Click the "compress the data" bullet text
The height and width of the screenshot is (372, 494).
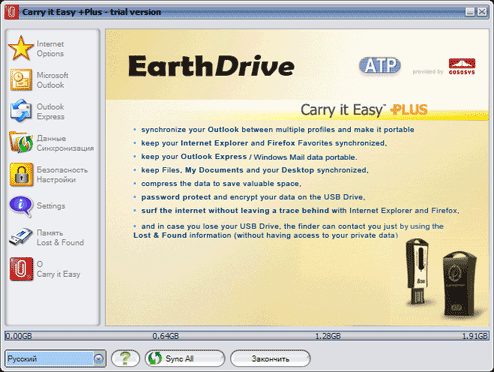(x=221, y=183)
